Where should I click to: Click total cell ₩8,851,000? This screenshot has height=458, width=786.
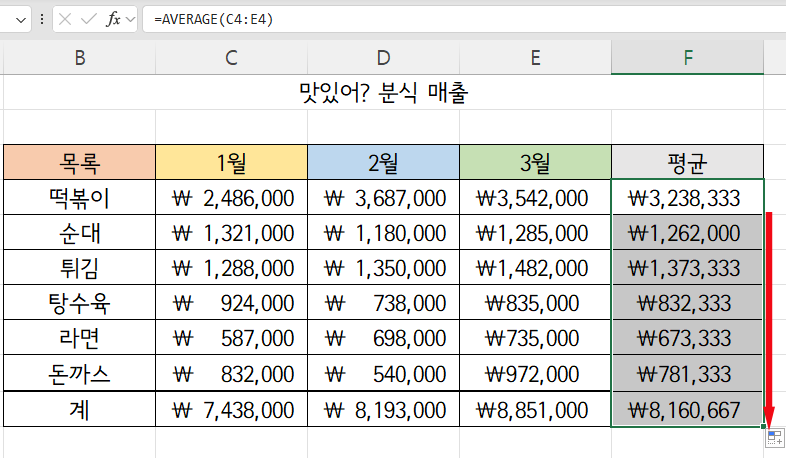pos(535,409)
